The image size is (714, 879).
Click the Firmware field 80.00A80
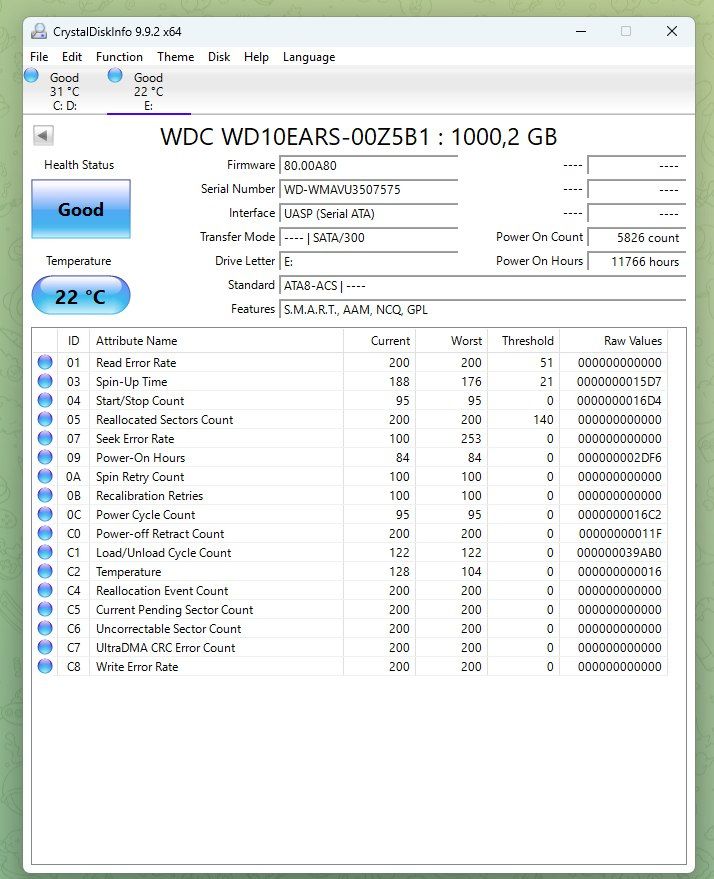(368, 165)
